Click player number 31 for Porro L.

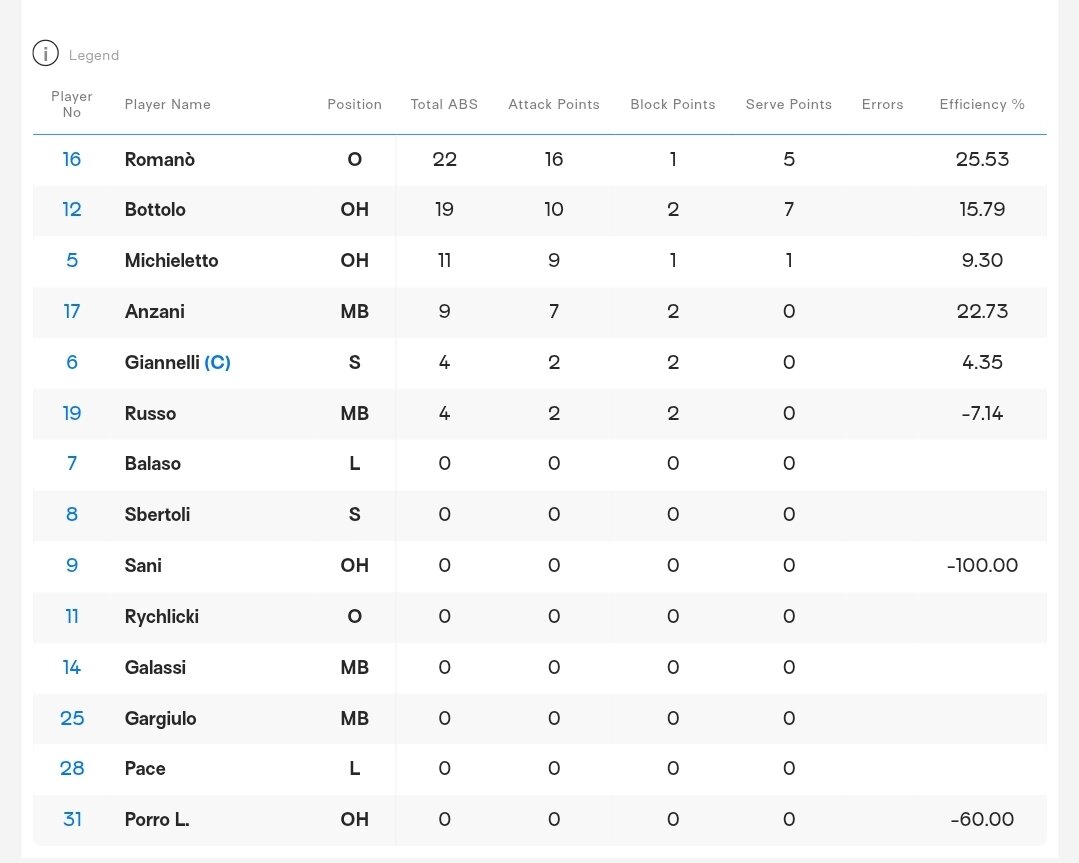click(72, 819)
